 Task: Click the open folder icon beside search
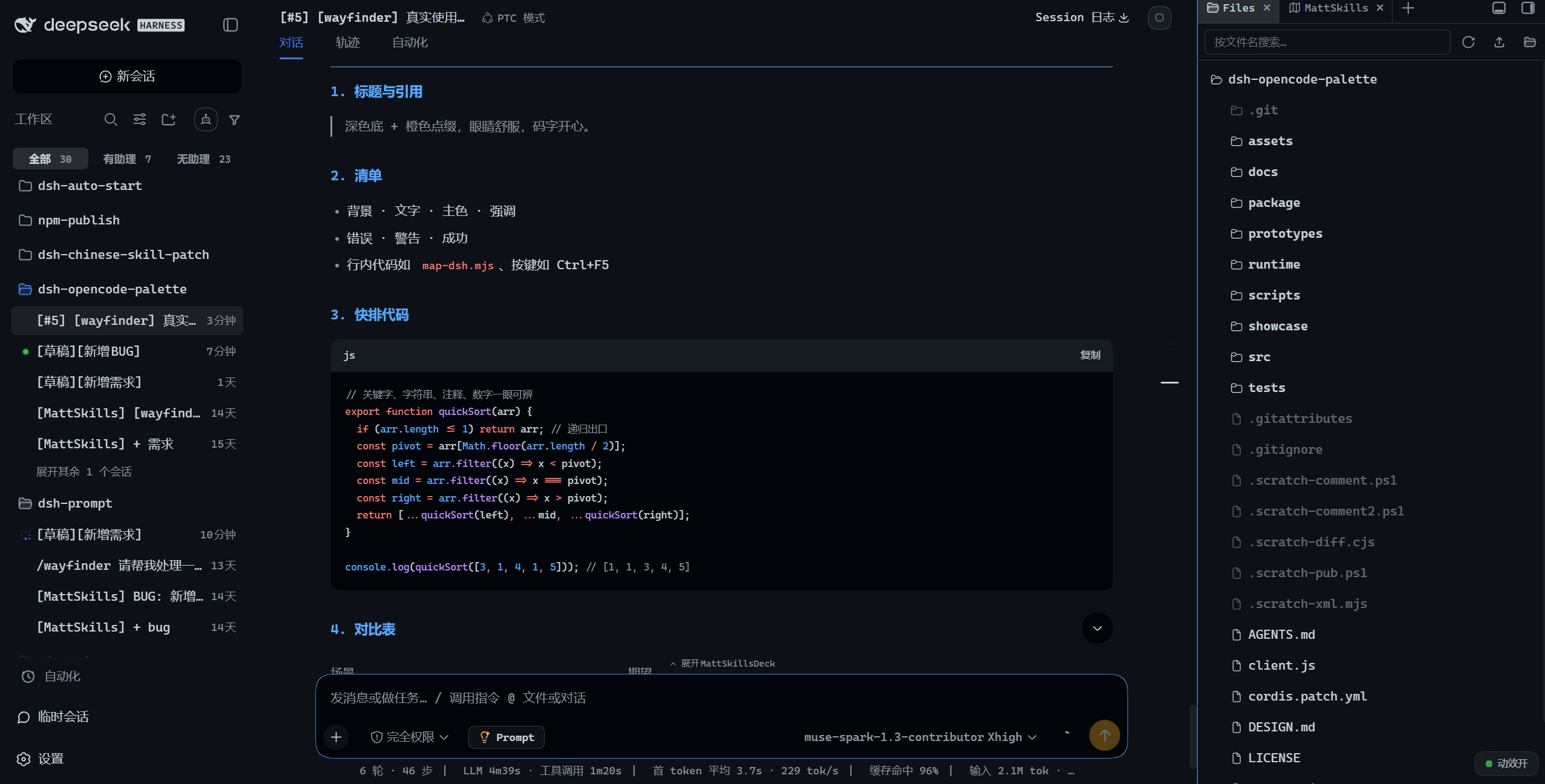[x=1530, y=42]
